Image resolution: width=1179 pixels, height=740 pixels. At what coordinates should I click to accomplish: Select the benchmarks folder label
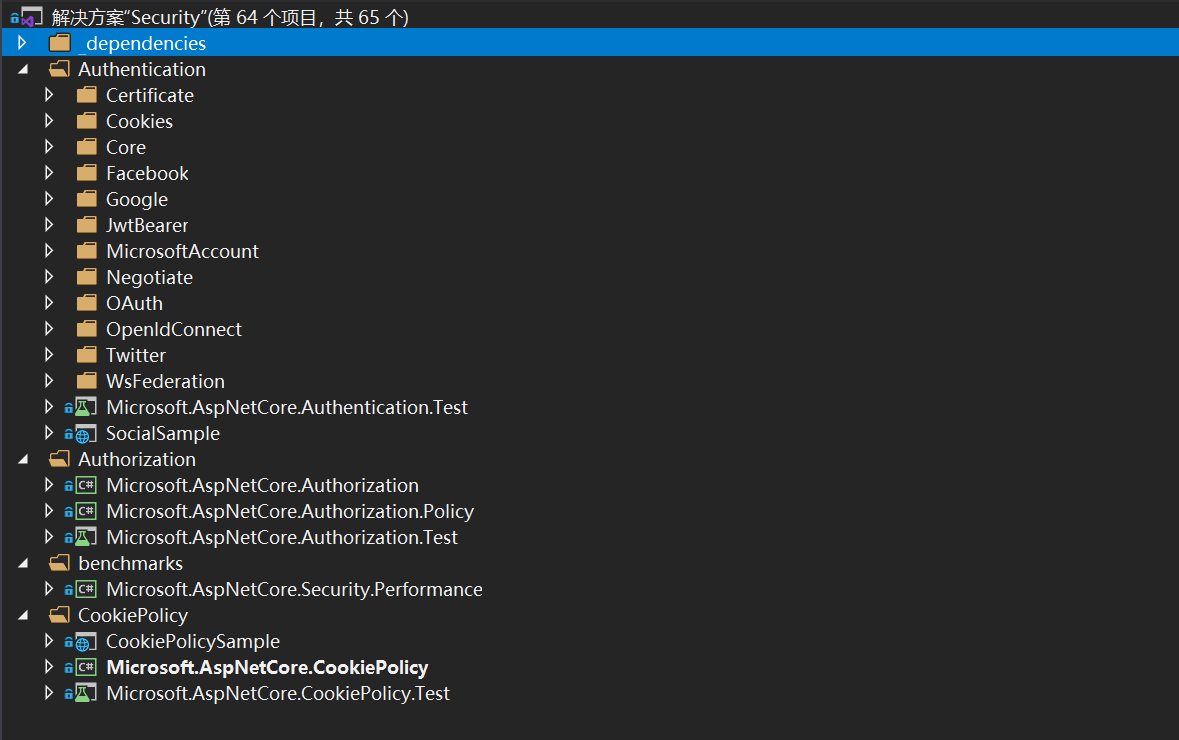coord(130,563)
